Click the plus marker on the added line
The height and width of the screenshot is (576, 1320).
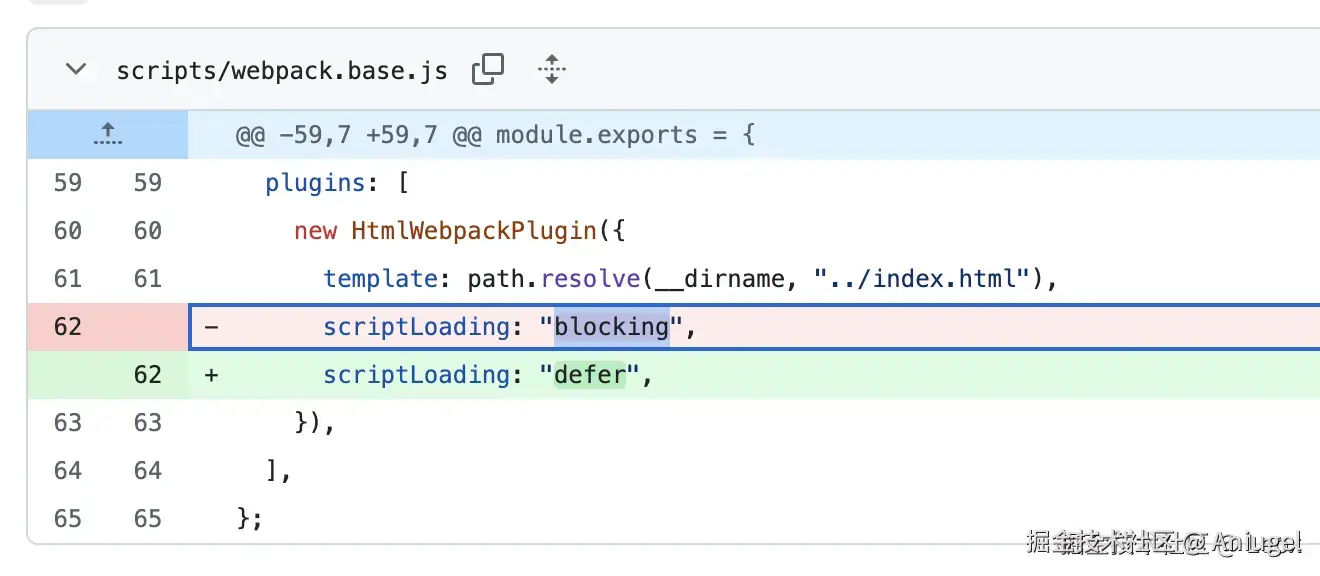point(211,375)
